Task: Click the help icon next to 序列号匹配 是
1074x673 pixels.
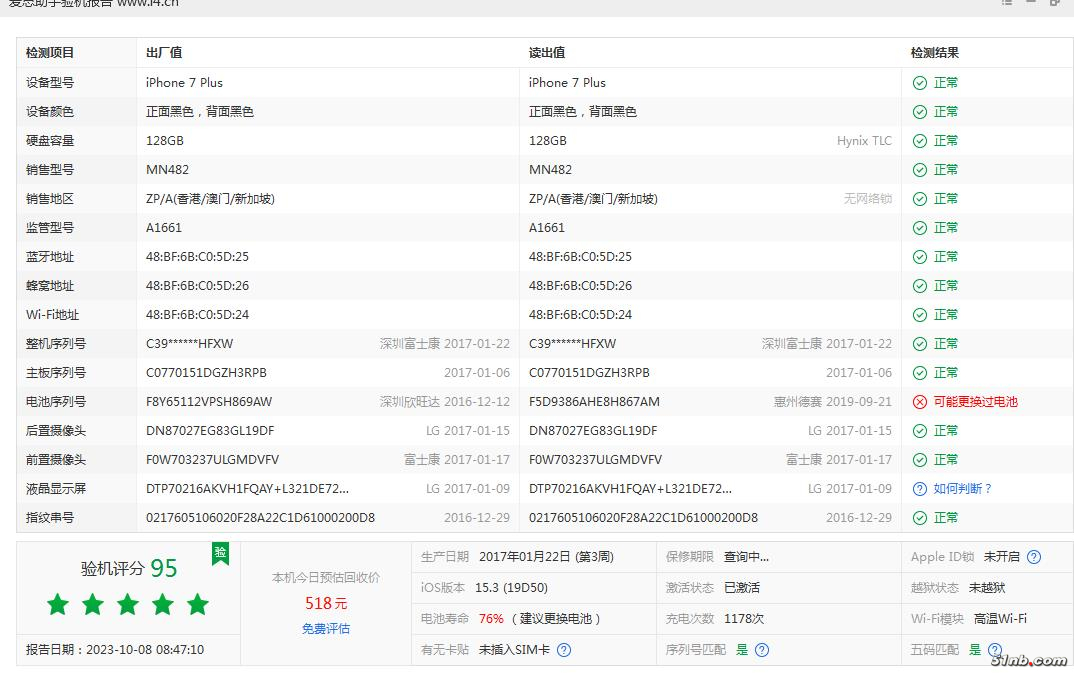Action: pyautogui.click(x=762, y=650)
